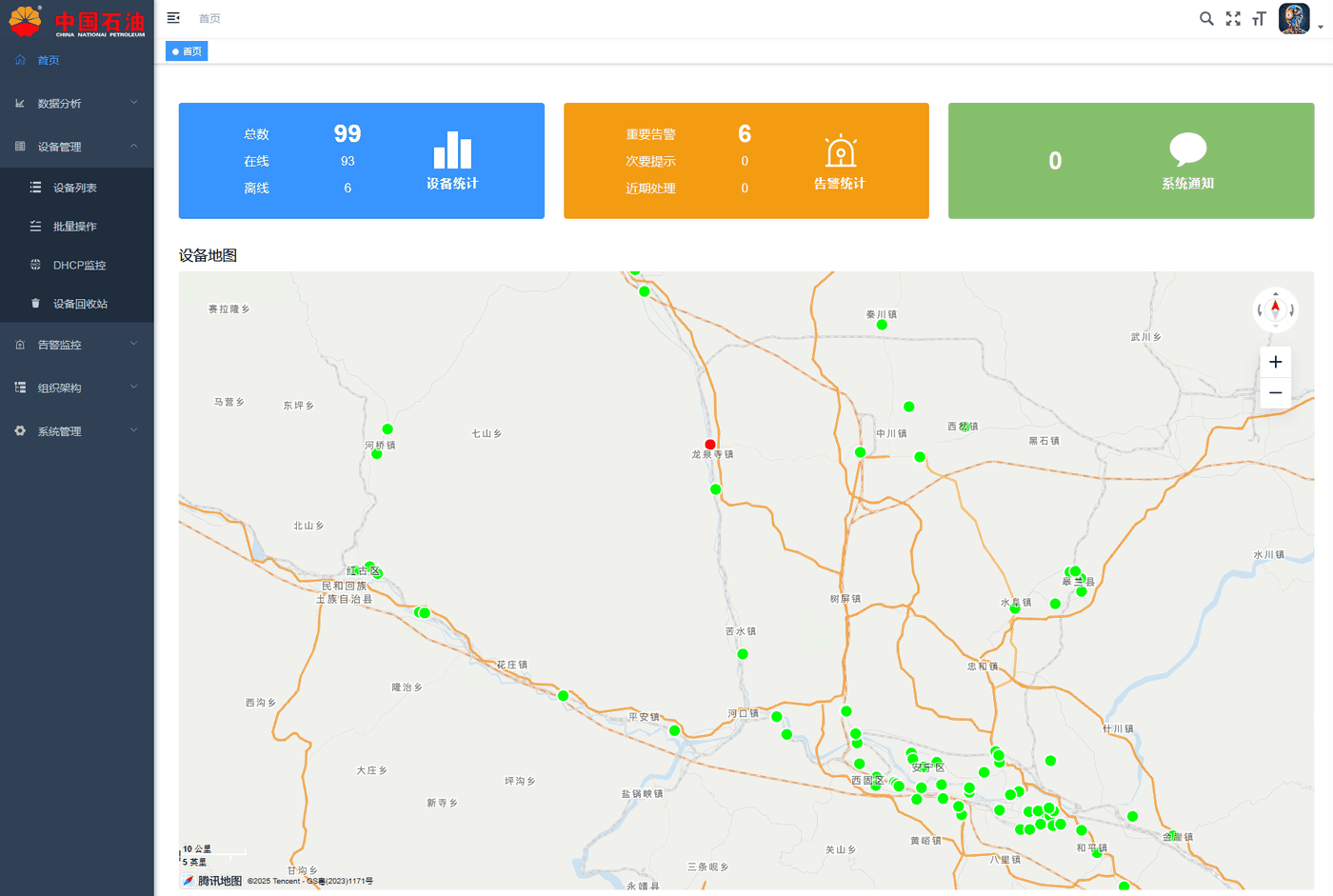Go to 设备回收站 page
Viewport: 1333px width, 896px height.
click(77, 304)
